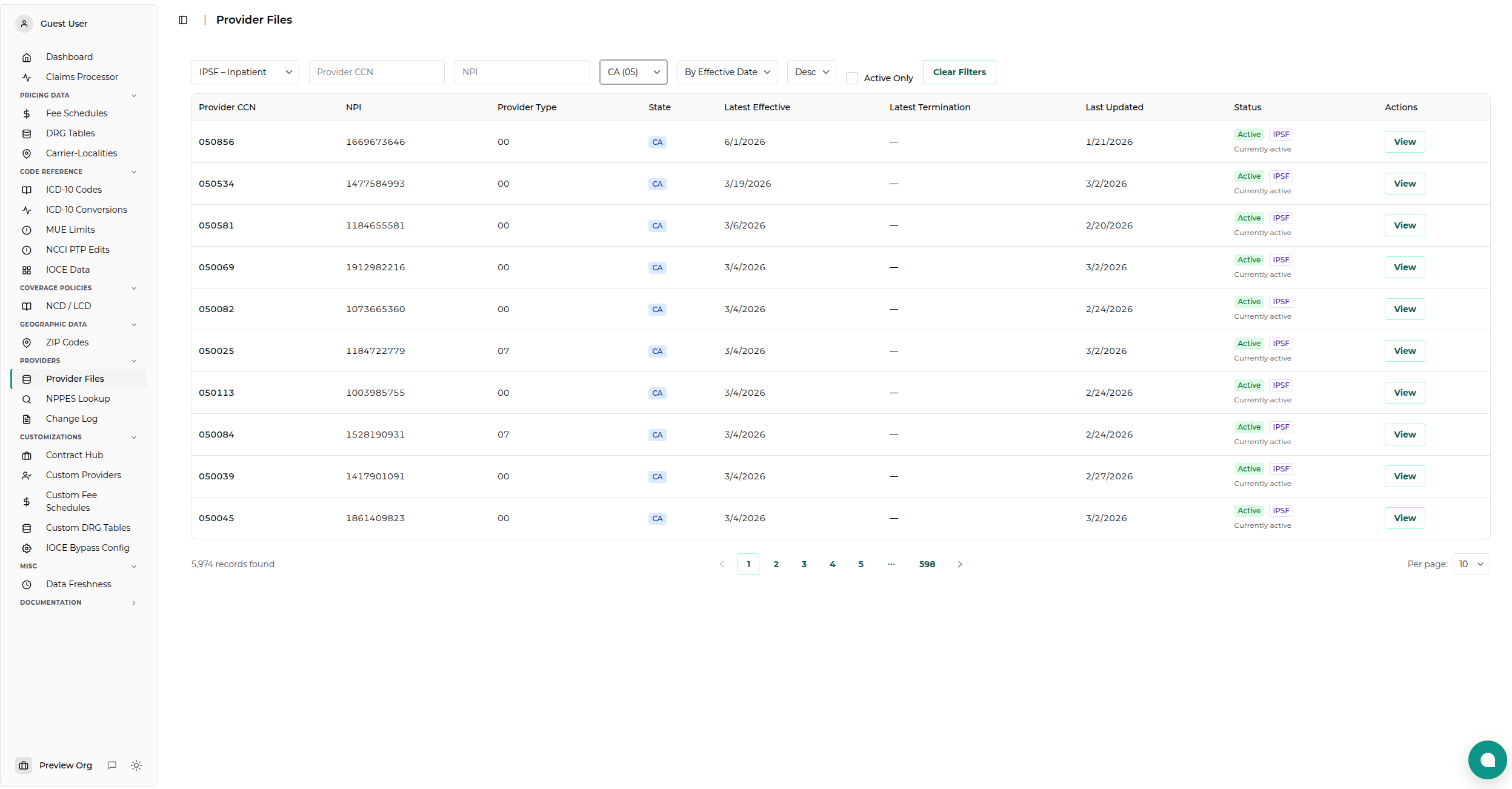Screen dimensions: 1512x789
Task: Click the NCCI PTP Edits alert icon
Action: (x=27, y=250)
